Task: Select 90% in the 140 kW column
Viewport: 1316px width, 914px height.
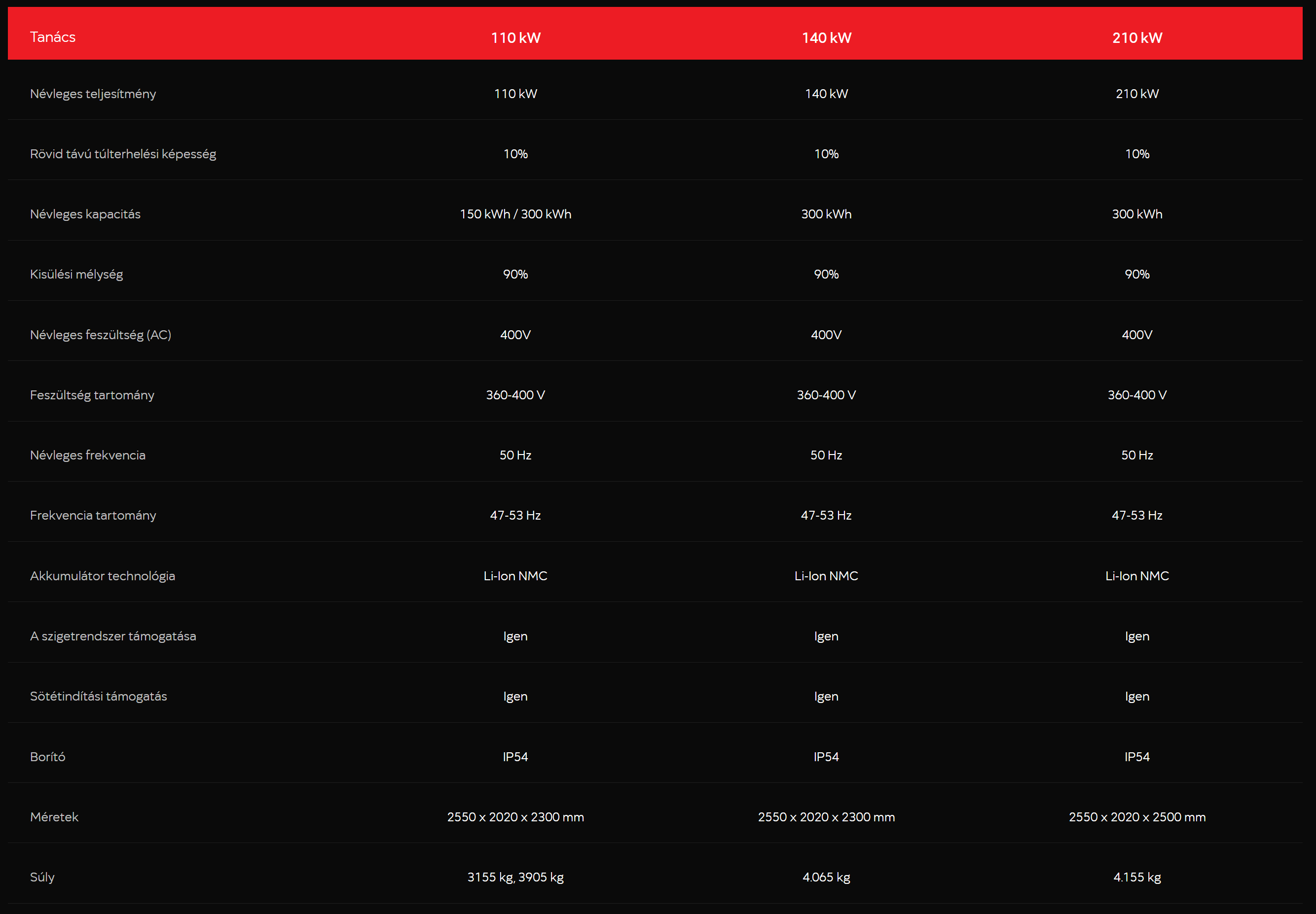Action: point(826,274)
